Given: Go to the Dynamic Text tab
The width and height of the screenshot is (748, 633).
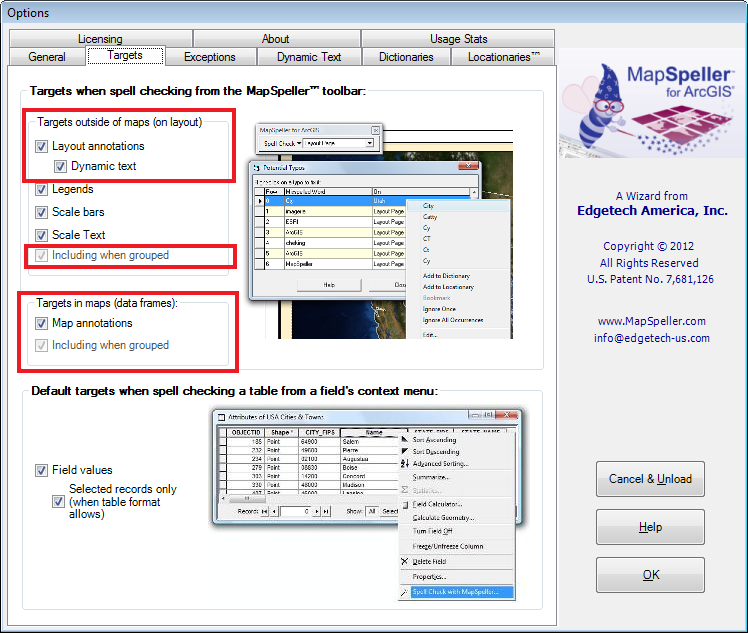Looking at the screenshot, I should pos(309,57).
